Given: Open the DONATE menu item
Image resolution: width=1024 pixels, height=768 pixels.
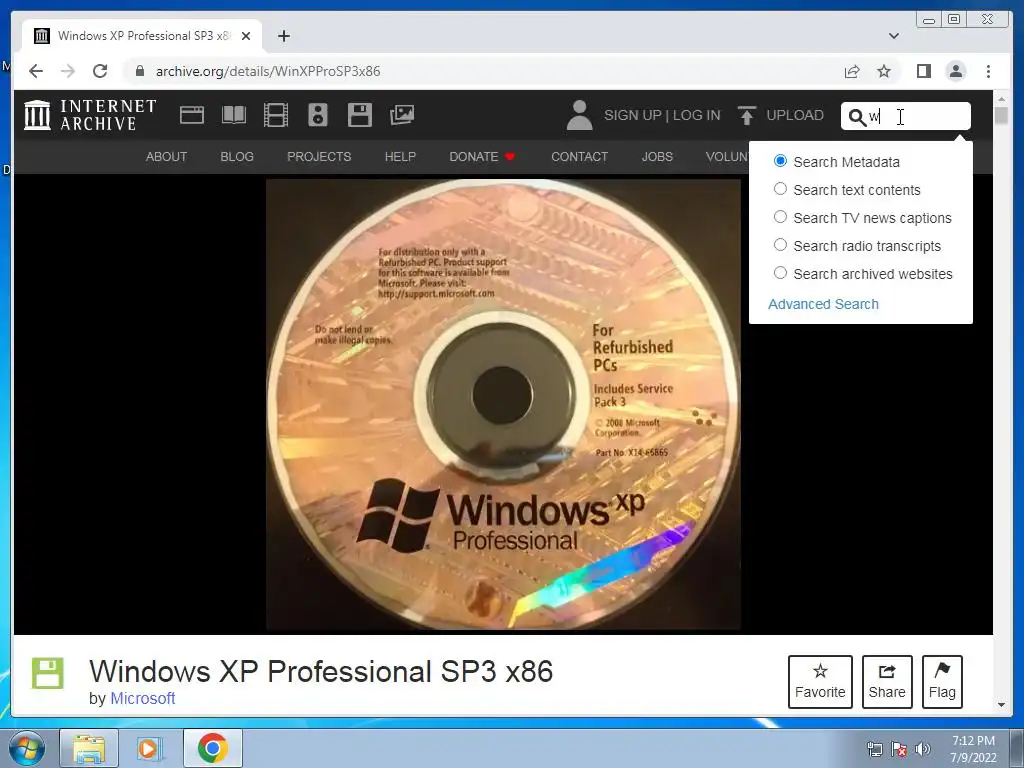Looking at the screenshot, I should point(482,157).
